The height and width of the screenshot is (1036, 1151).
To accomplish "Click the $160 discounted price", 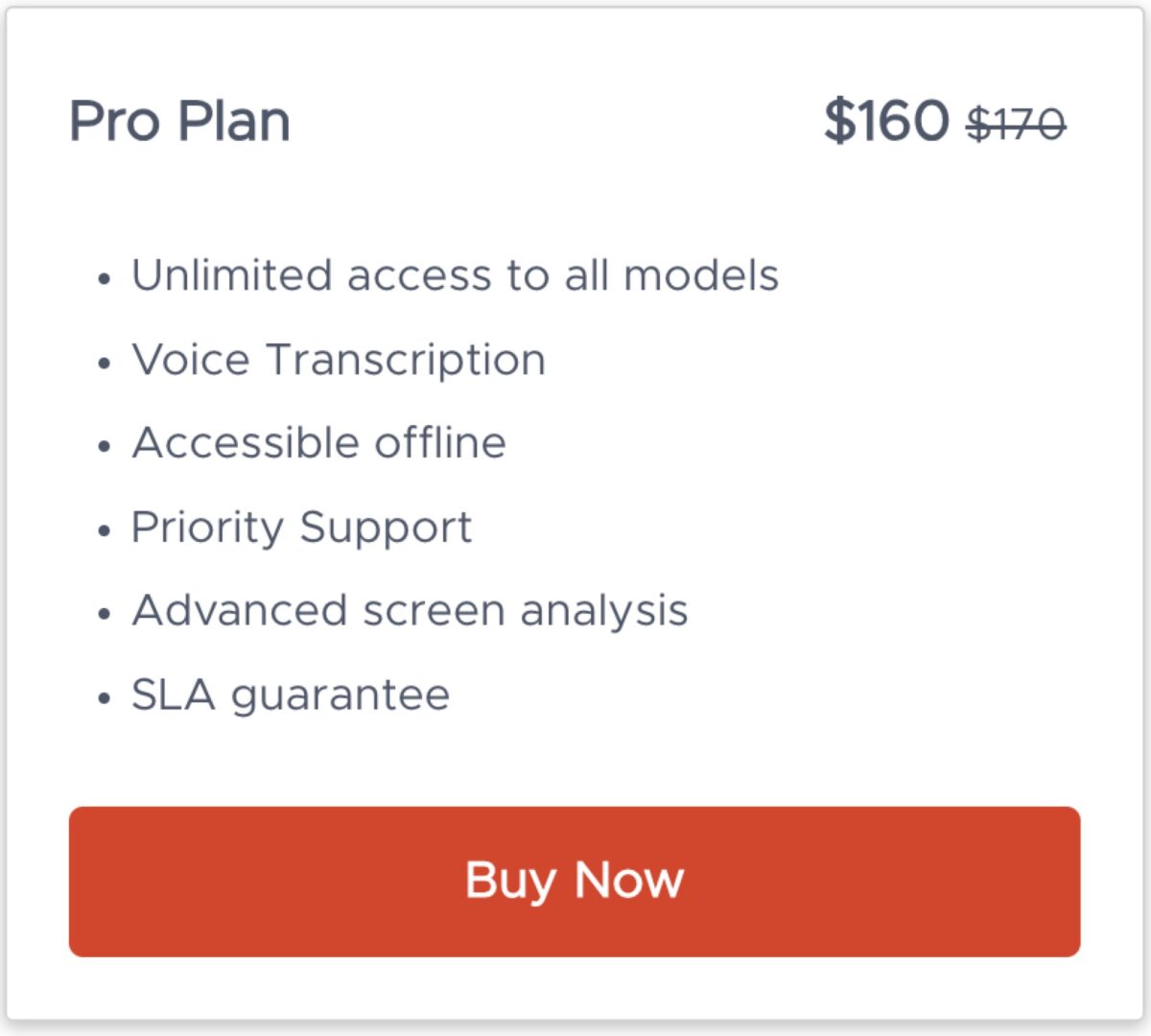I will pyautogui.click(x=886, y=121).
